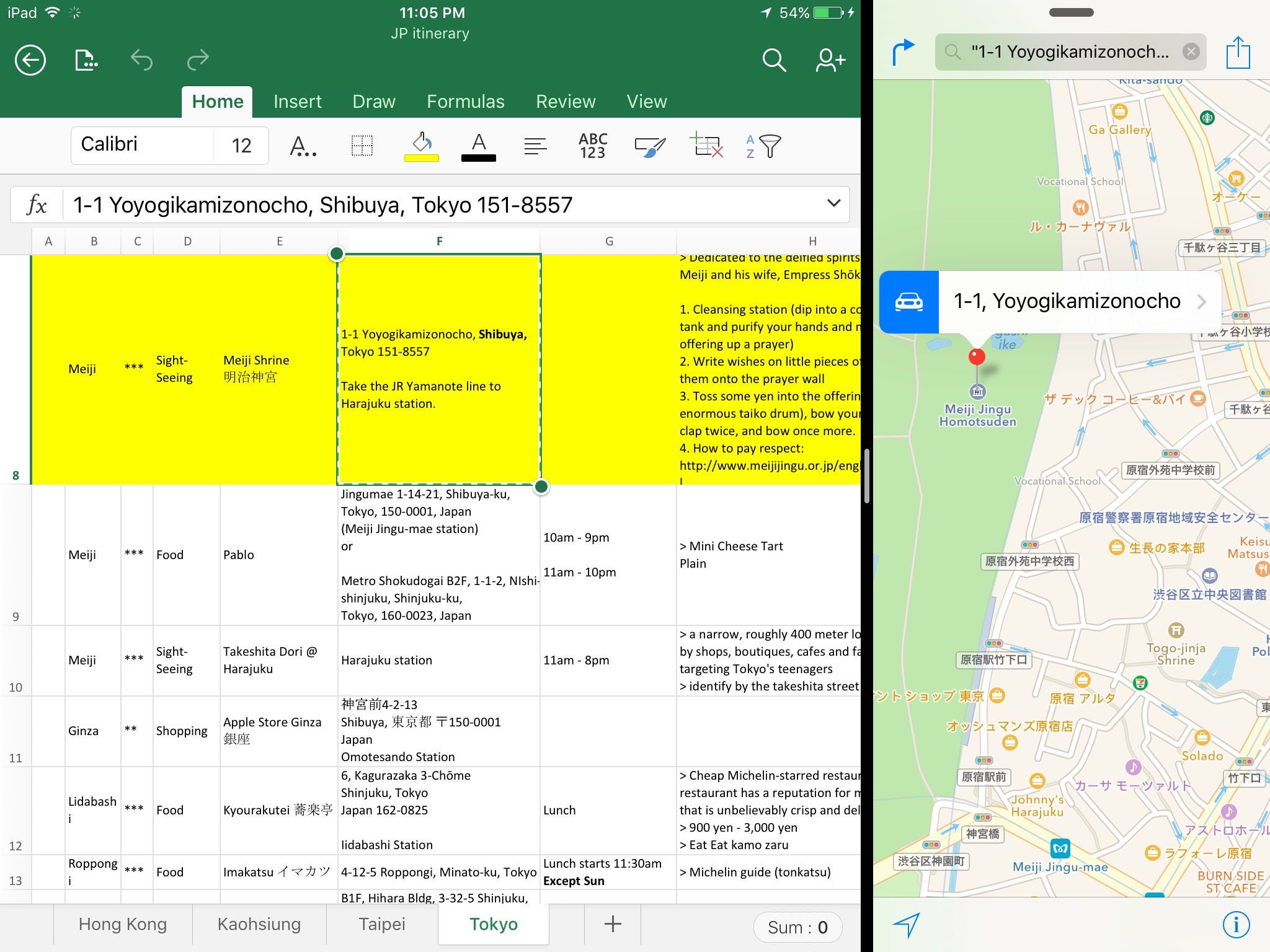This screenshot has width=1270, height=952.
Task: Open insert and delete cells tool
Action: pos(707,146)
